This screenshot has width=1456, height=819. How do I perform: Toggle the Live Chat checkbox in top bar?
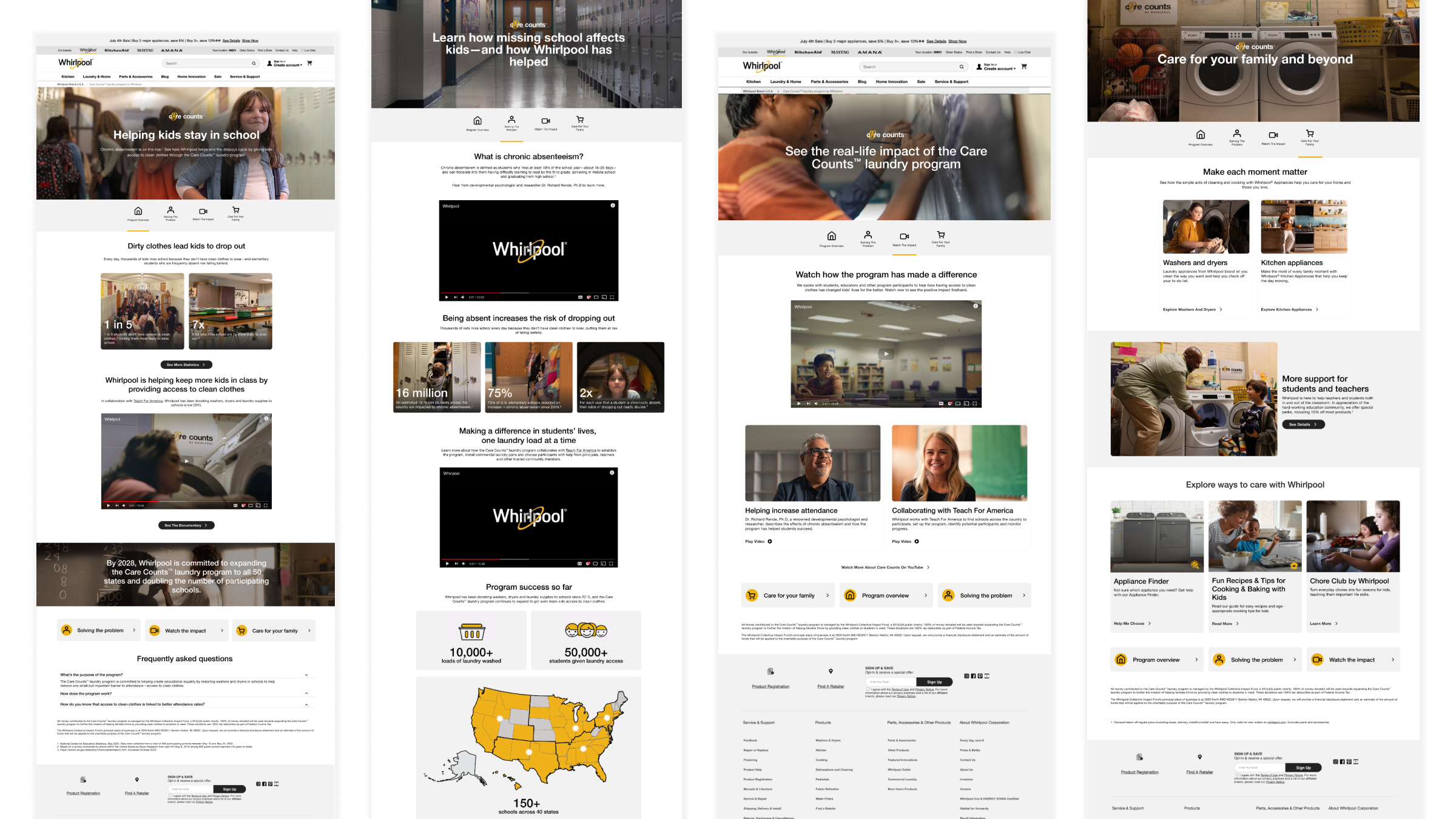302,50
